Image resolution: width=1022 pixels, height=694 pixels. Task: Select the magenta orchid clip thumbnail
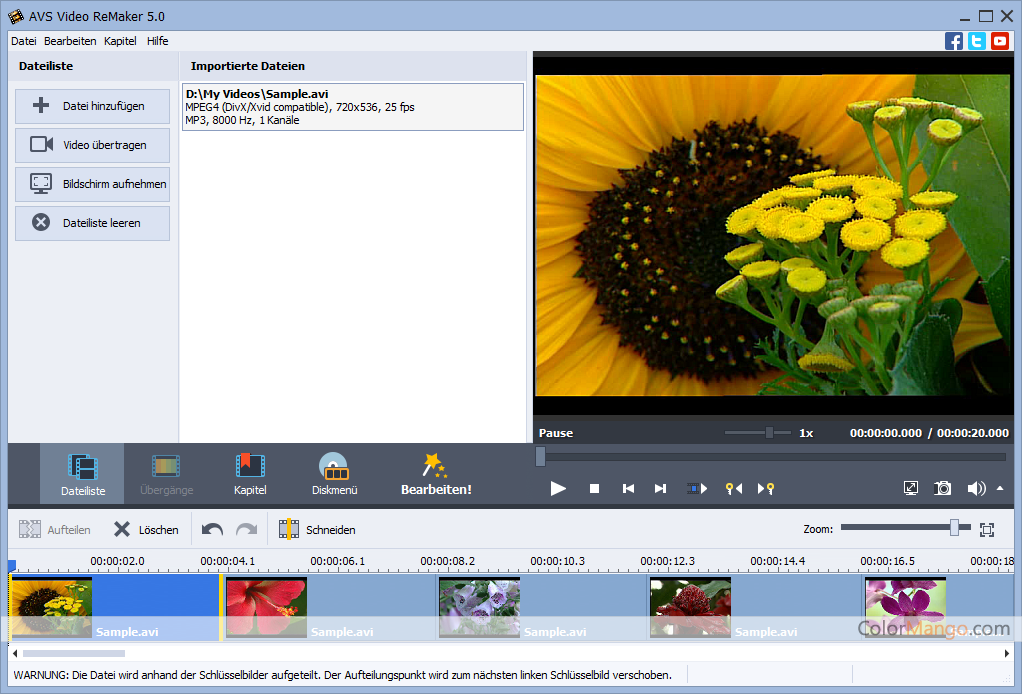[x=905, y=607]
